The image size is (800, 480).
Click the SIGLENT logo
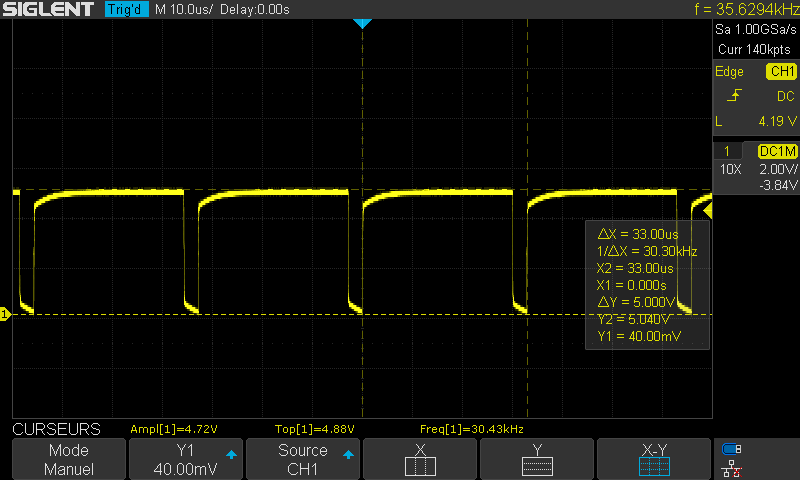[49, 9]
